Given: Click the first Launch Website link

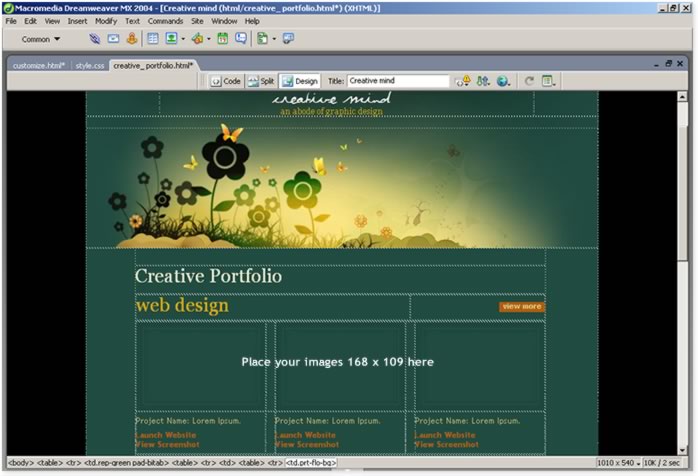Looking at the screenshot, I should coord(165,435).
